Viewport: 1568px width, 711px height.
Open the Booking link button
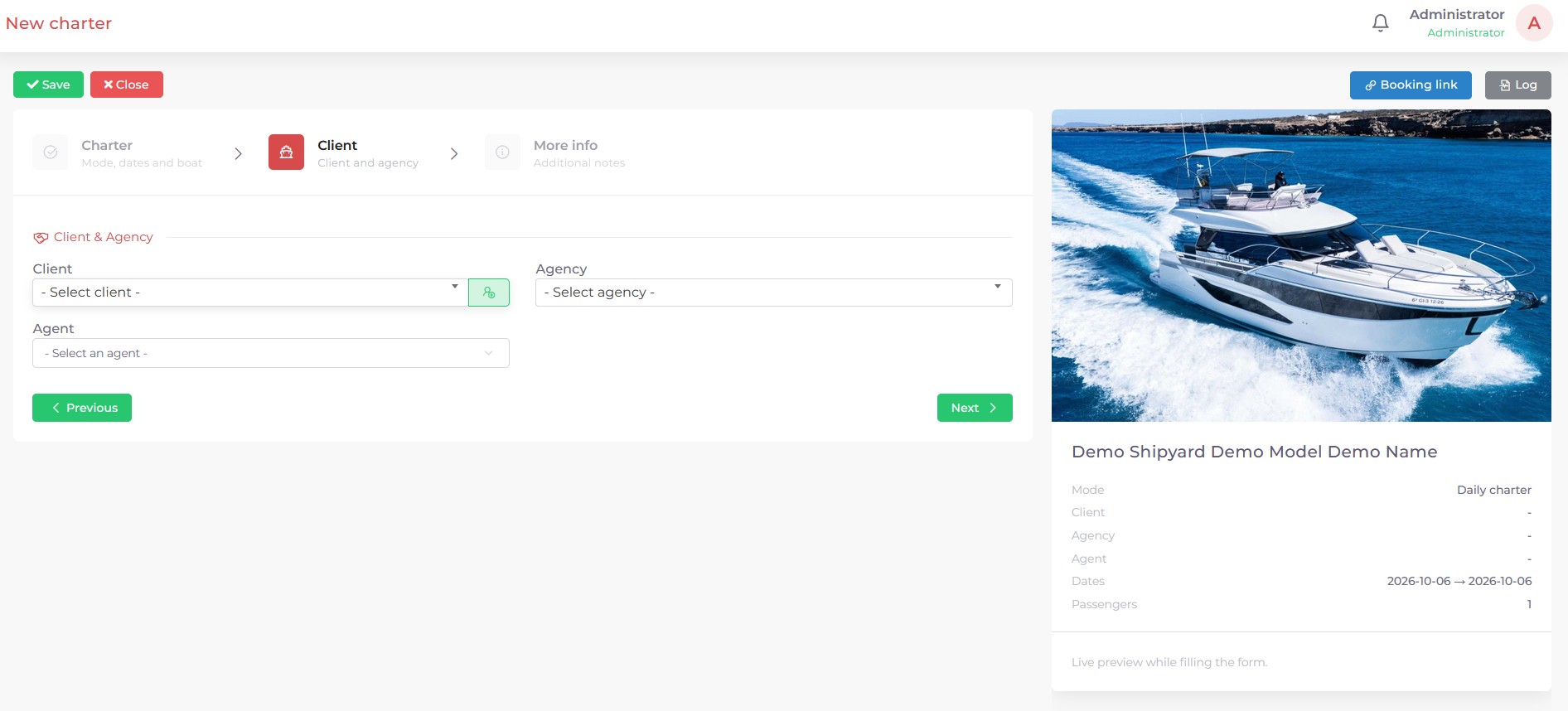(1411, 85)
